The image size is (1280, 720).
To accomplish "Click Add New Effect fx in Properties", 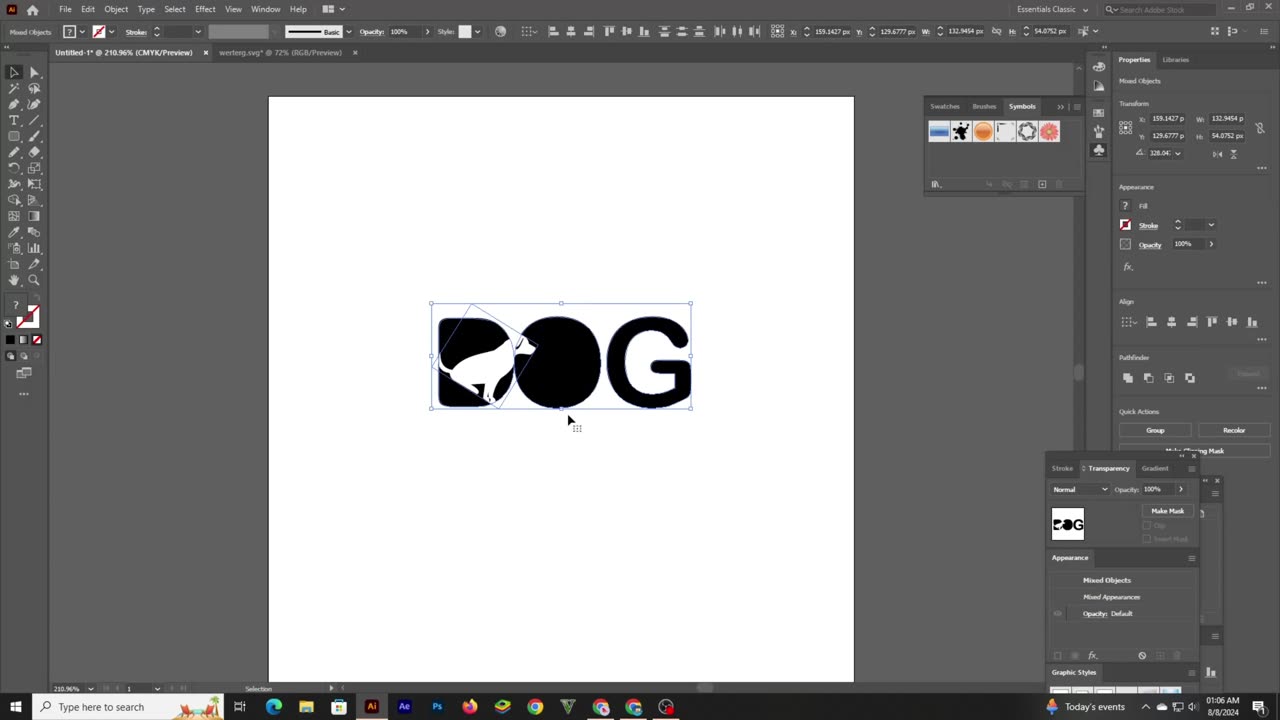I will (x=1128, y=267).
